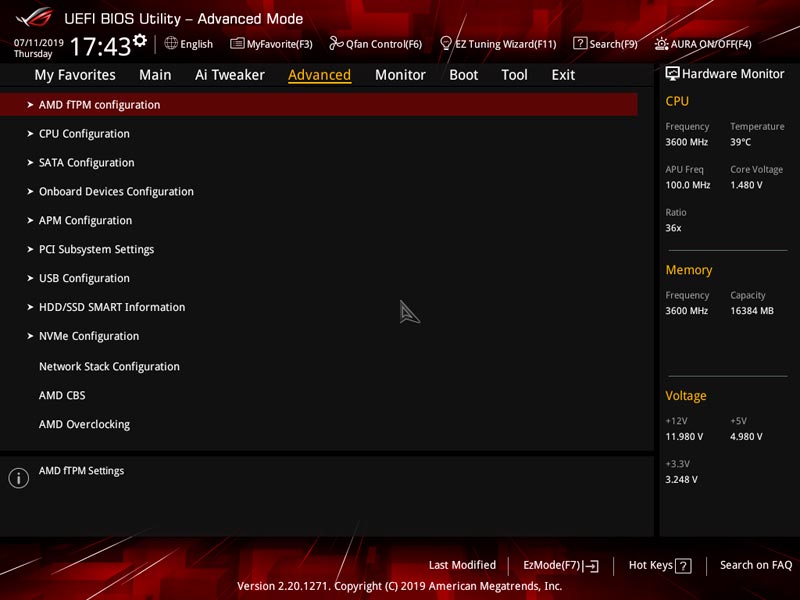The height and width of the screenshot is (600, 800).
Task: Open the Tool tab
Action: click(x=514, y=75)
